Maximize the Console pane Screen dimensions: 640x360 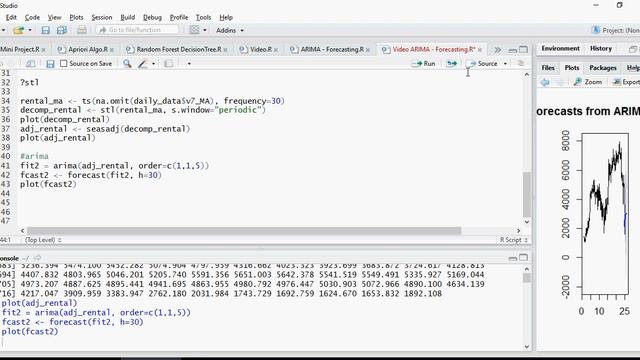point(523,258)
